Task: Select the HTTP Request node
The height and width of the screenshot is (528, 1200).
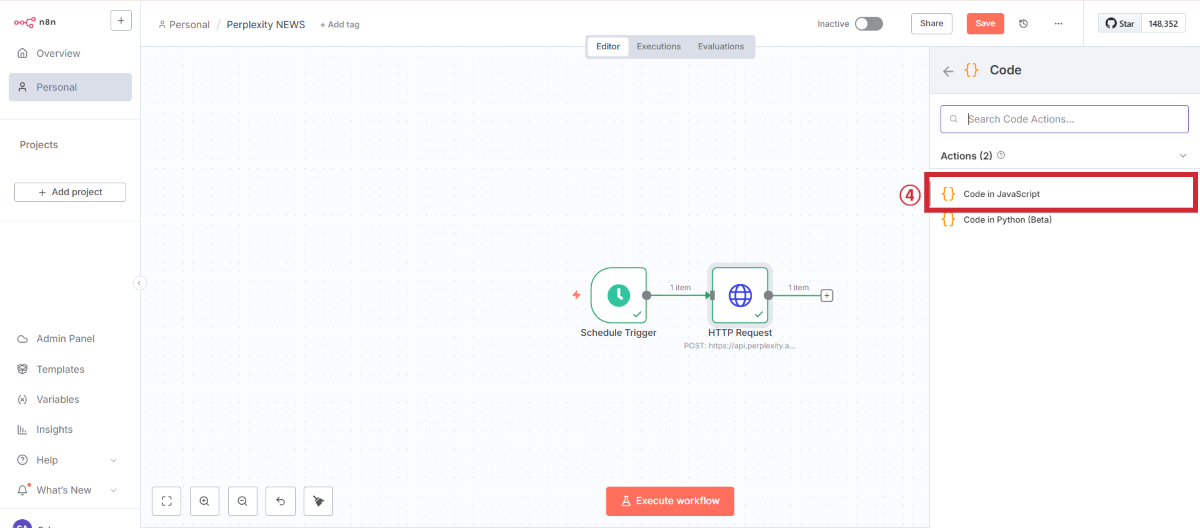Action: (740, 295)
